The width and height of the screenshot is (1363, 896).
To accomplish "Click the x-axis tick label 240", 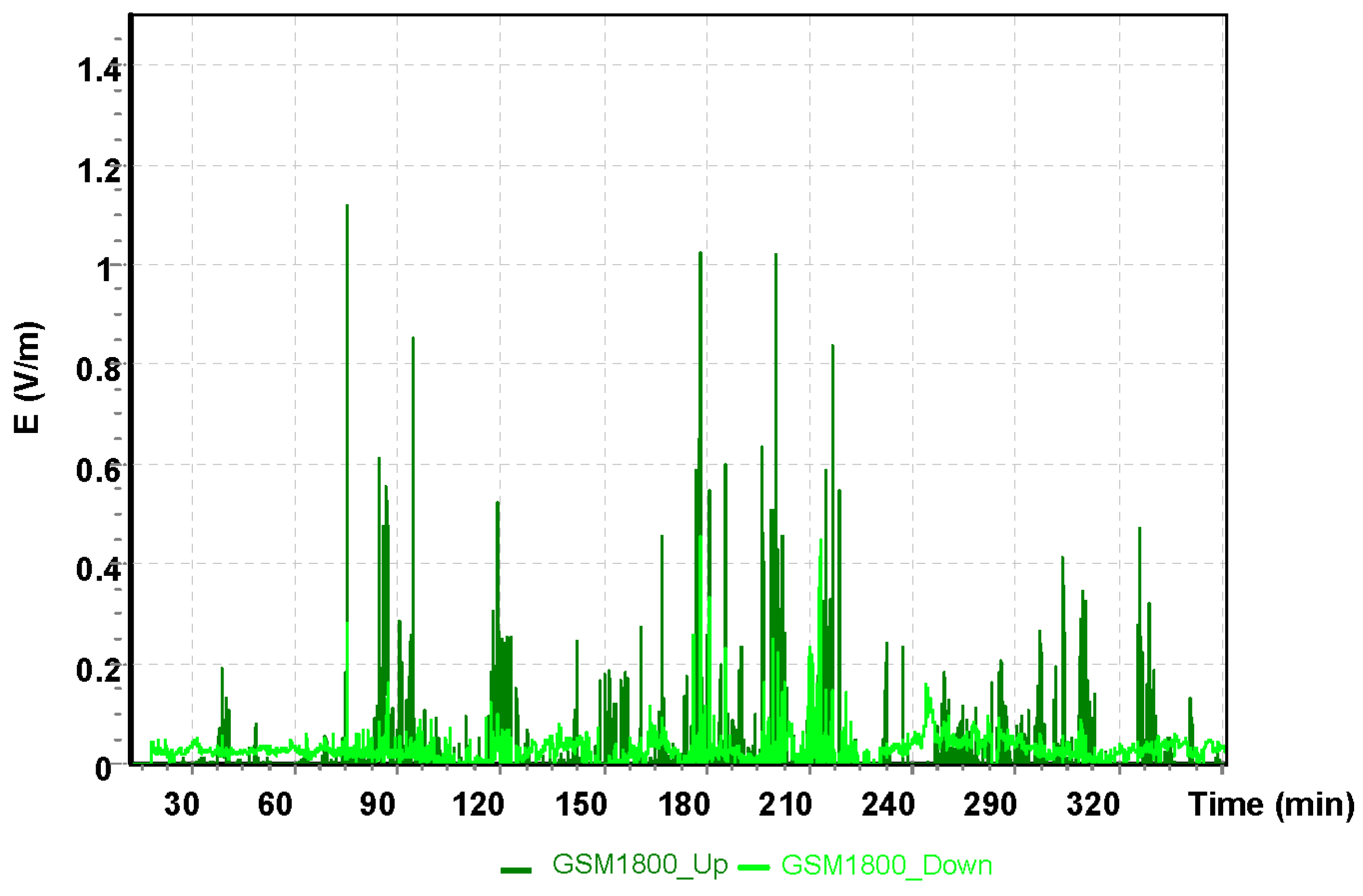I will tap(888, 805).
